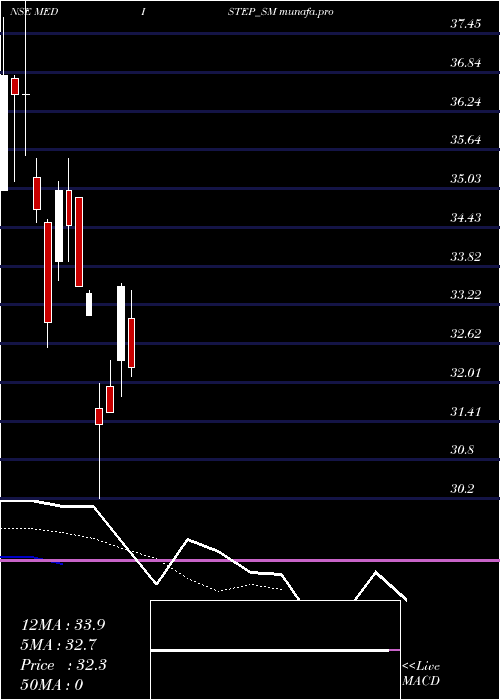Click the pink MACD zero line

click(x=250, y=560)
